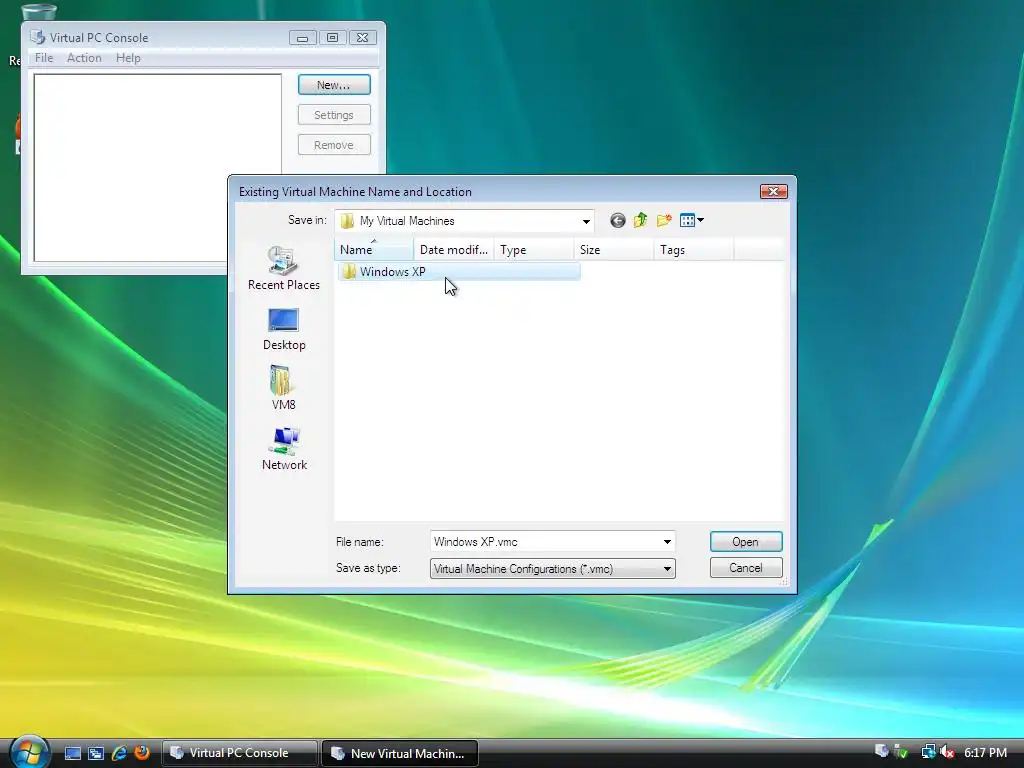Open Action menu in Virtual PC Console
Viewport: 1024px width, 768px height.
tap(84, 58)
